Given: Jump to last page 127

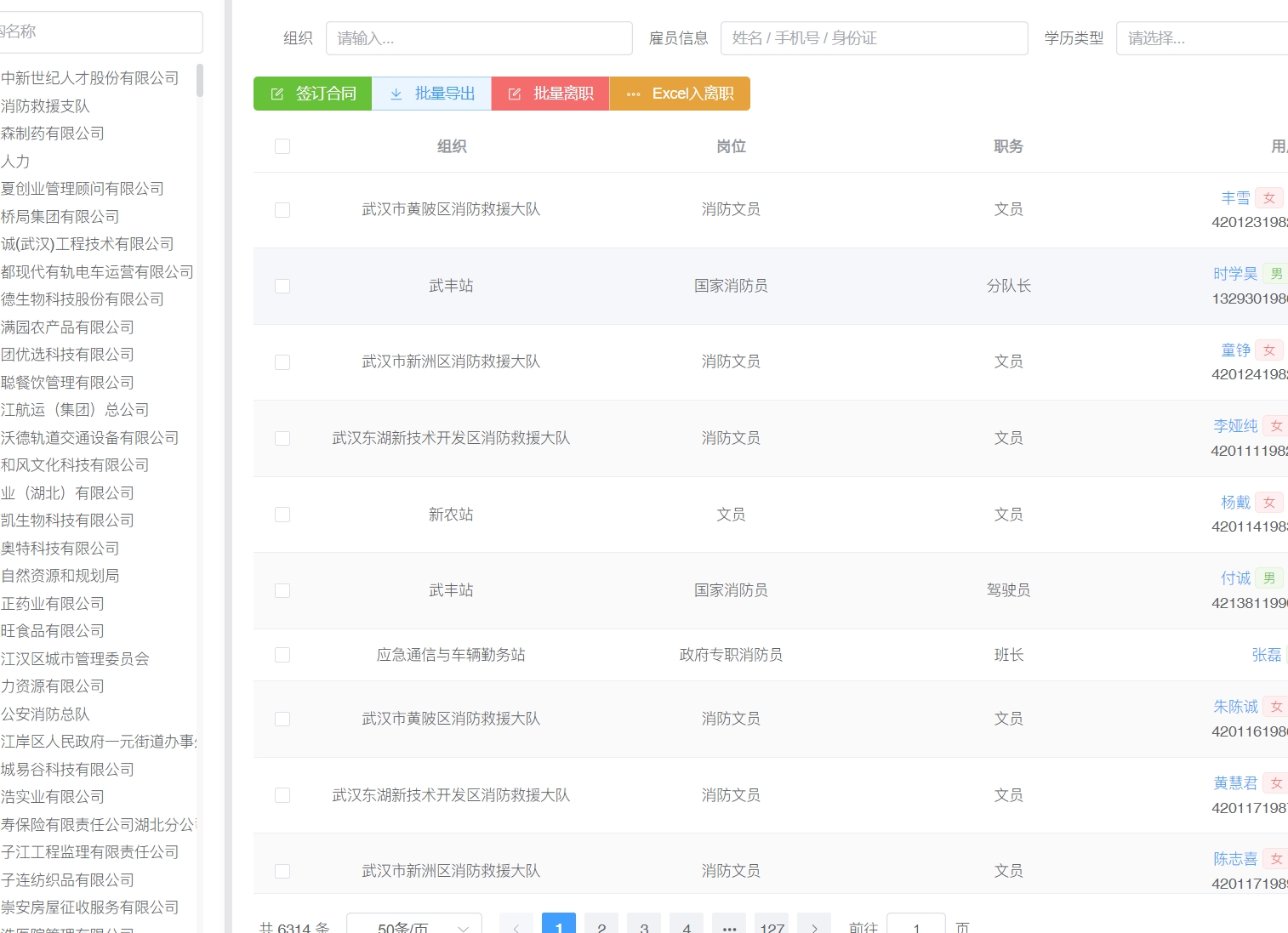Looking at the screenshot, I should coord(772,926).
